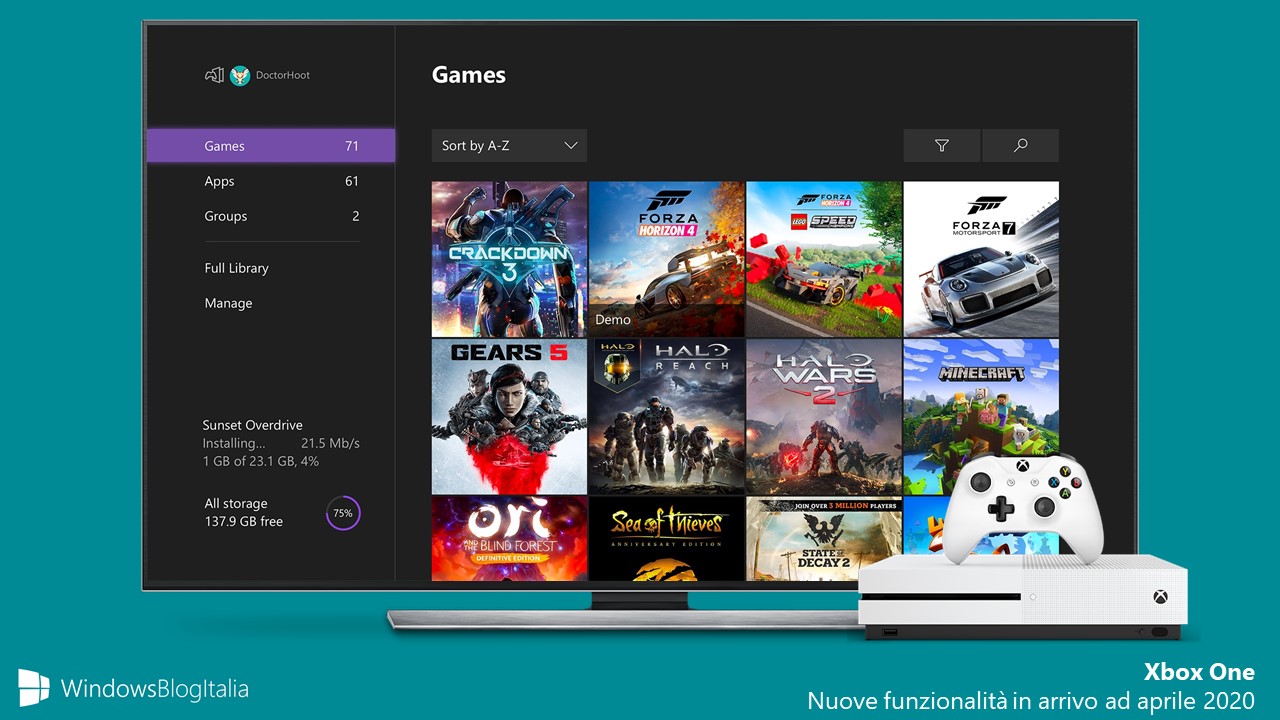Open the Groups menu item
Image resolution: width=1280 pixels, height=720 pixels.
271,216
